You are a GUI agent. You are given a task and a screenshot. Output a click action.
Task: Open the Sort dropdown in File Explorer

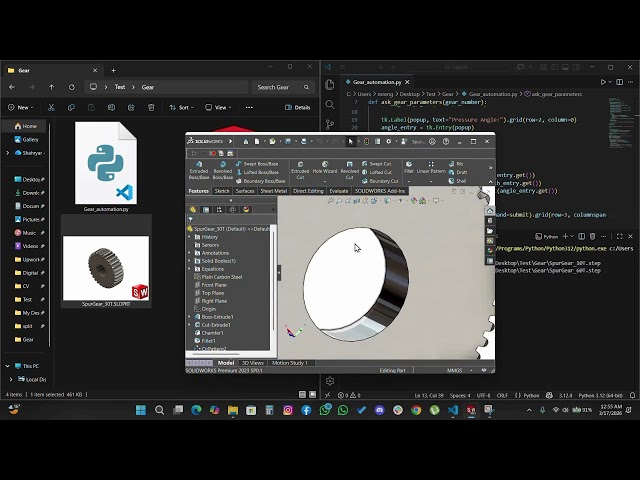pyautogui.click(x=182, y=107)
